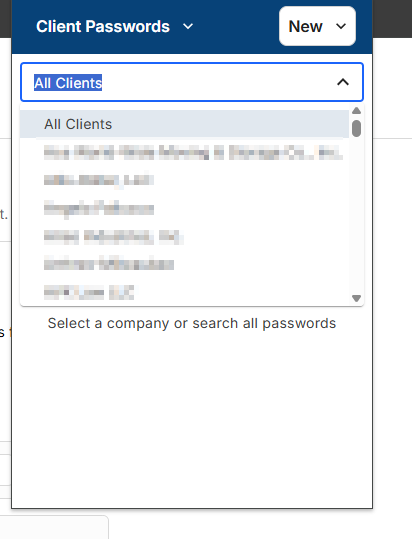The width and height of the screenshot is (412, 539).
Task: Focus the All Clients search field
Action: 192,82
